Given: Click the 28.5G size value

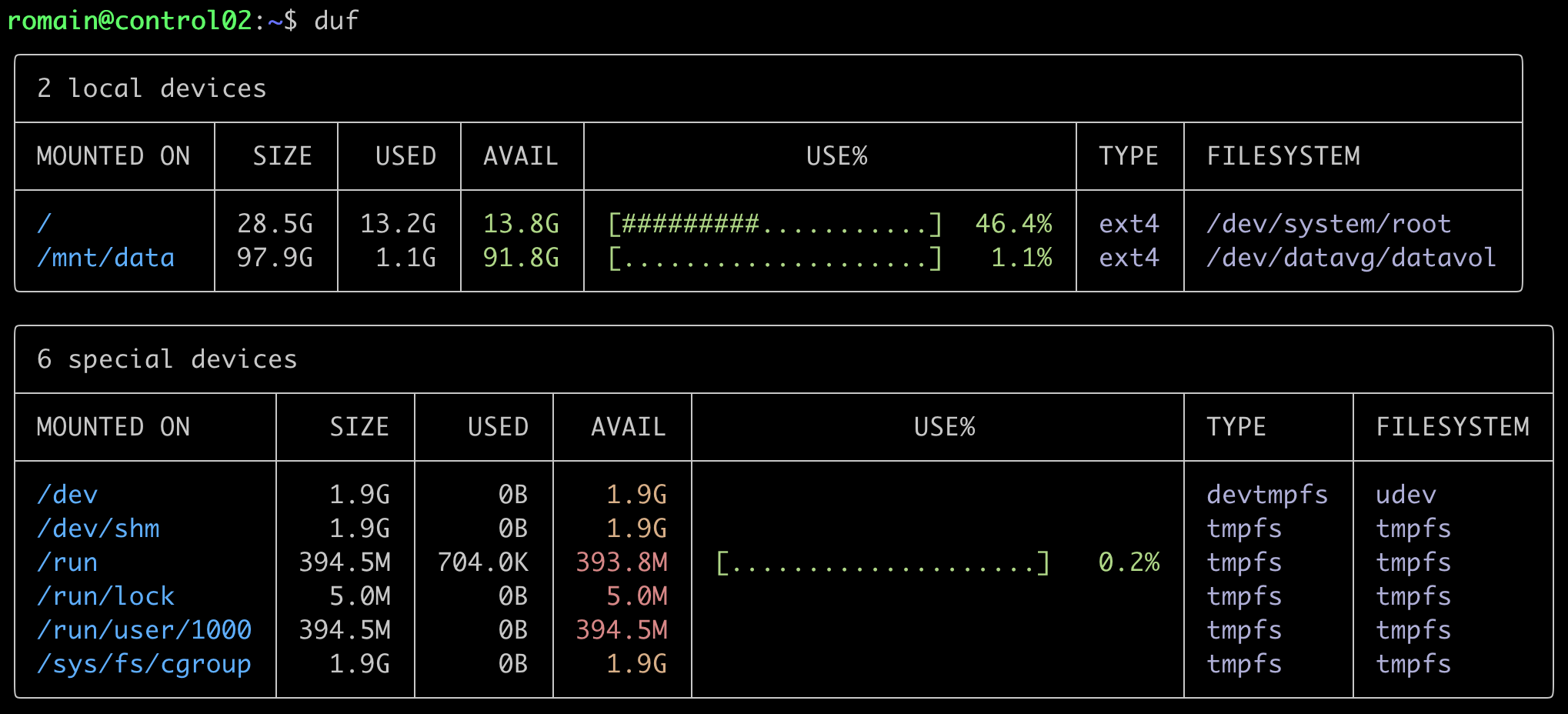Looking at the screenshot, I should click(275, 224).
